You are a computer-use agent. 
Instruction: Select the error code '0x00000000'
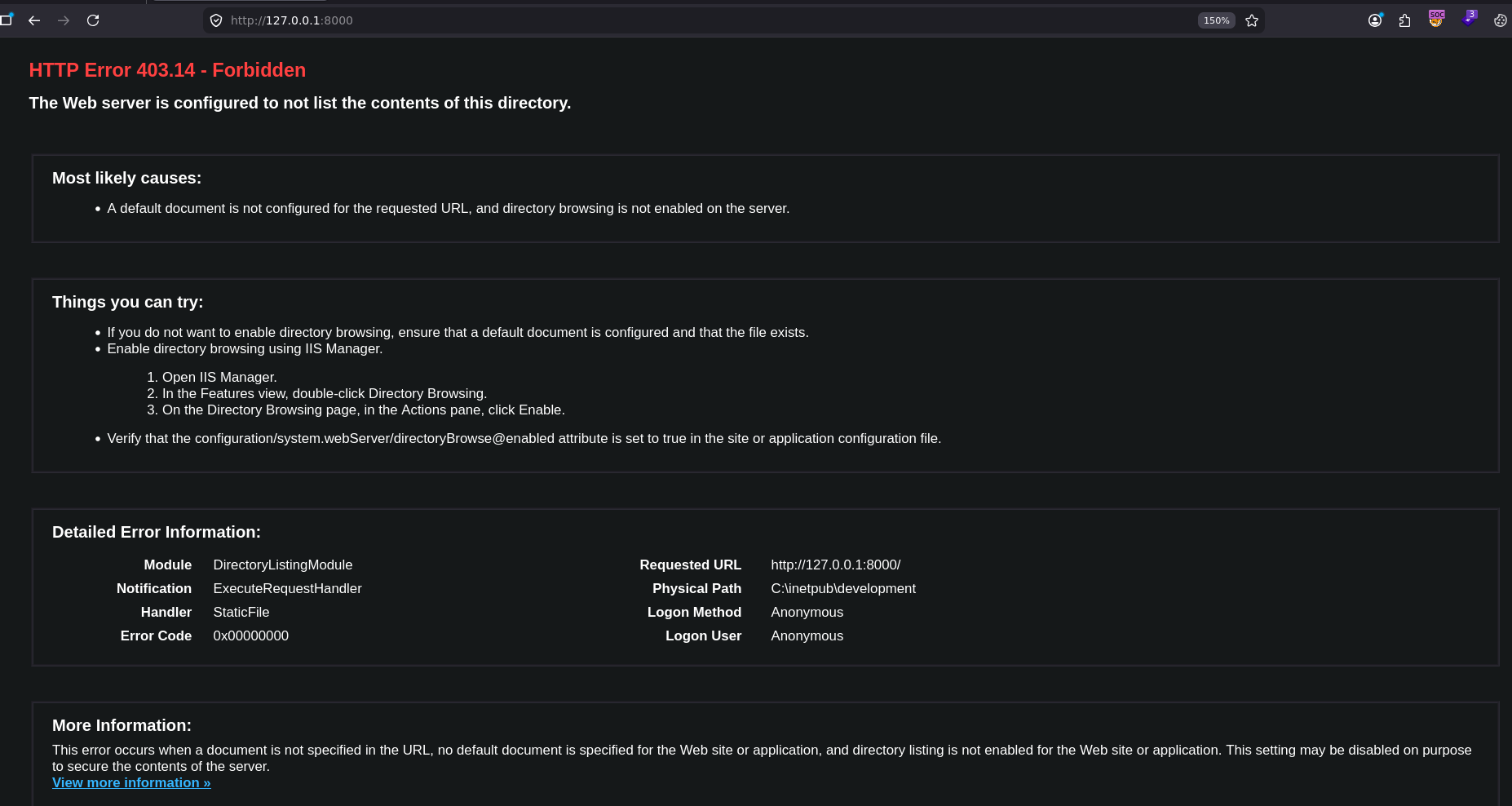click(251, 635)
